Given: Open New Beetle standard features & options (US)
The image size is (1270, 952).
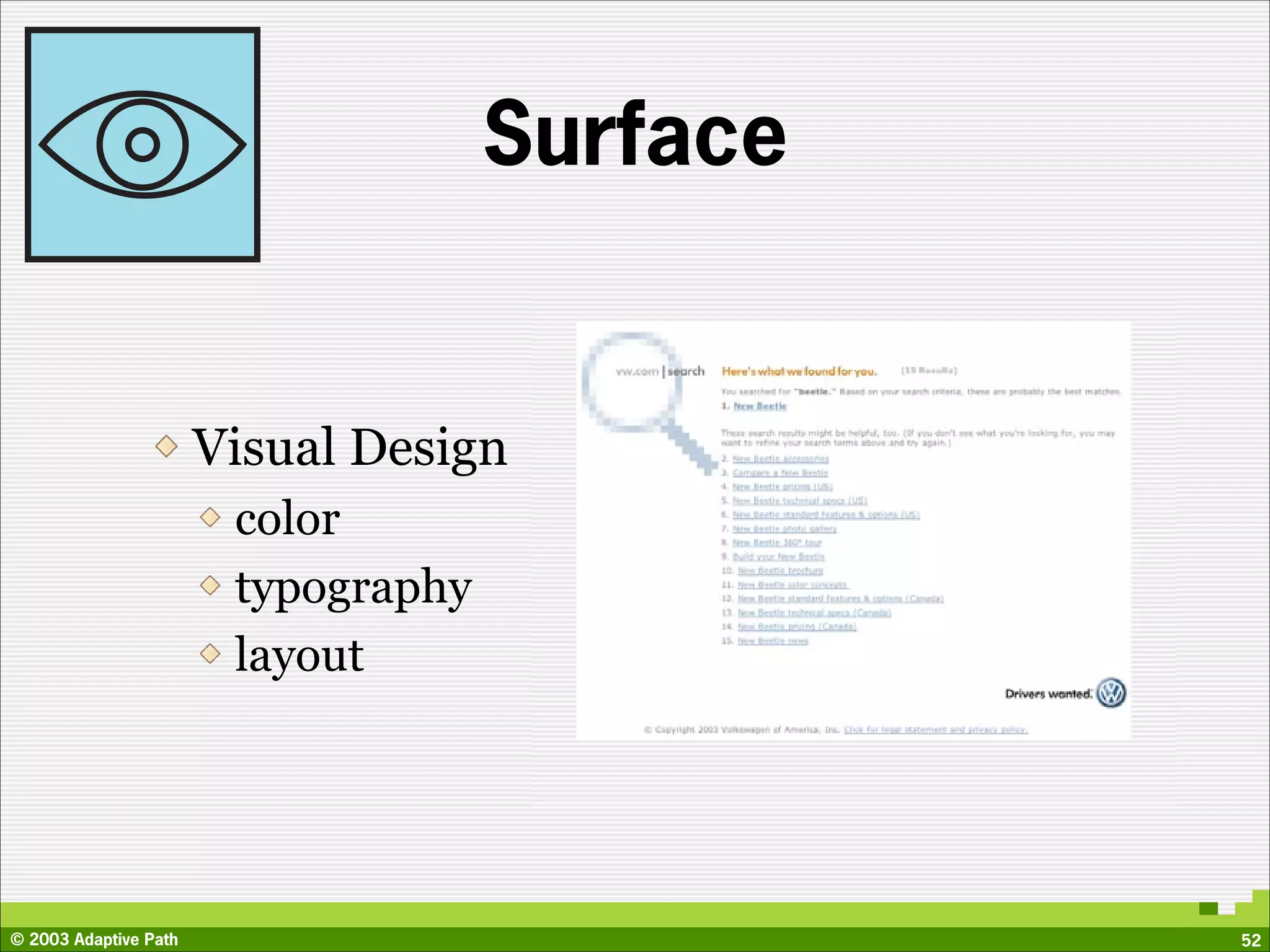Looking at the screenshot, I should point(826,515).
